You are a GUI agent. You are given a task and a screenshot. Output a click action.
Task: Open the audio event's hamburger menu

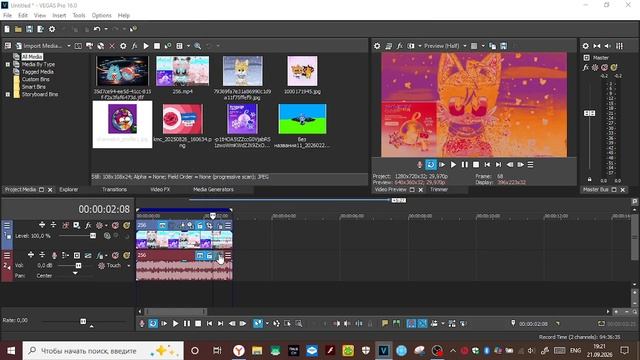pyautogui.click(x=228, y=256)
